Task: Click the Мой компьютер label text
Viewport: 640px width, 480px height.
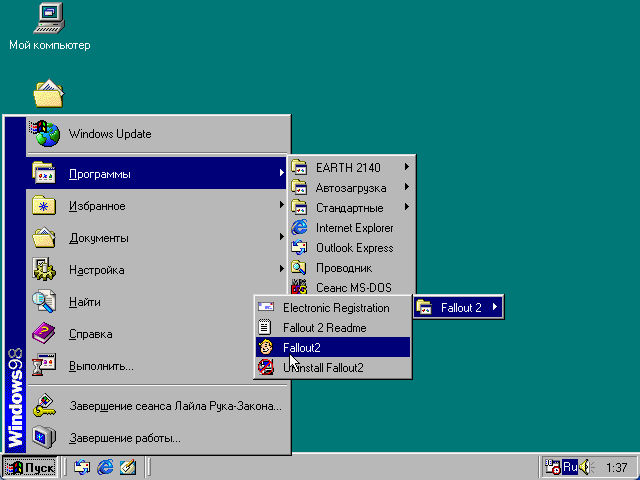Action: 49,45
